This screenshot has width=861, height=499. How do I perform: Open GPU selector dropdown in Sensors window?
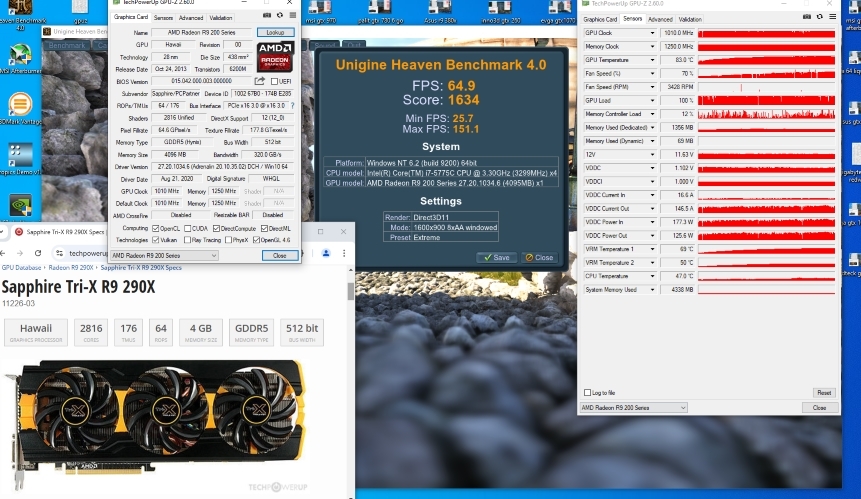[x=634, y=408]
